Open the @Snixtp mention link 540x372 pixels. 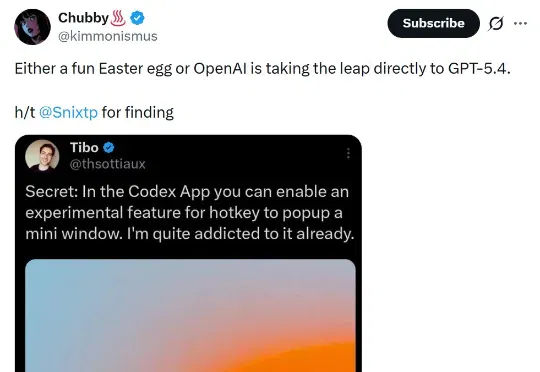click(68, 113)
